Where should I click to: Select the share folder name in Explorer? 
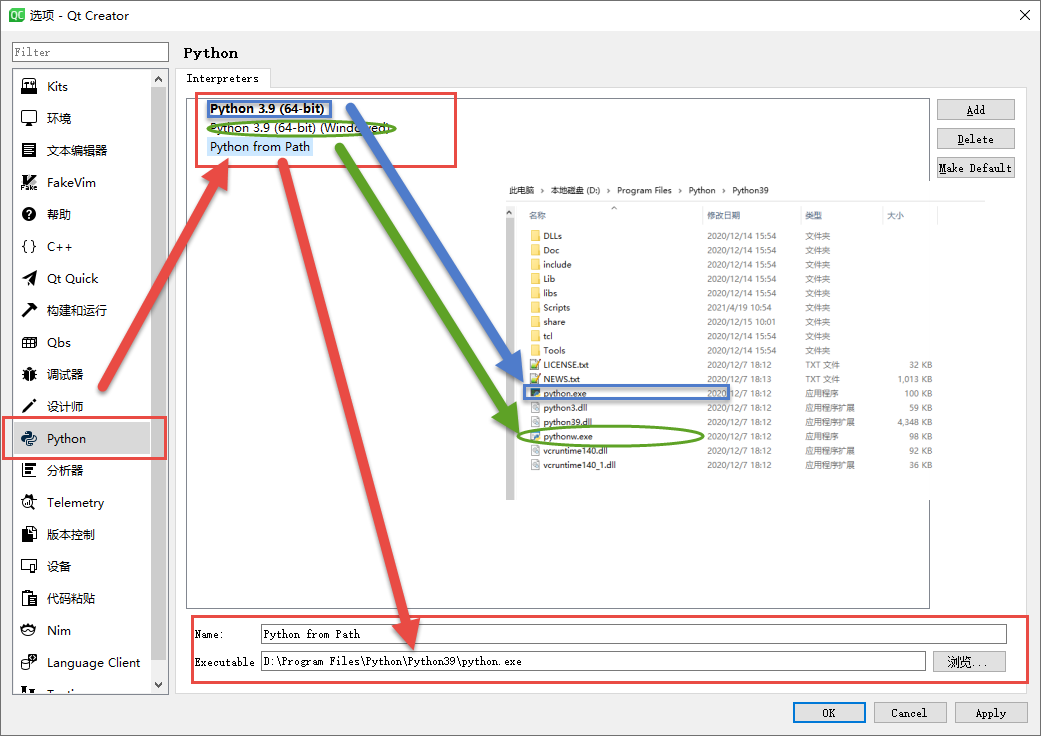[554, 322]
